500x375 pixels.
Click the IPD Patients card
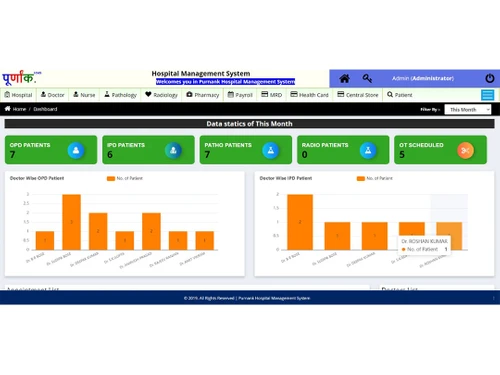(x=148, y=150)
